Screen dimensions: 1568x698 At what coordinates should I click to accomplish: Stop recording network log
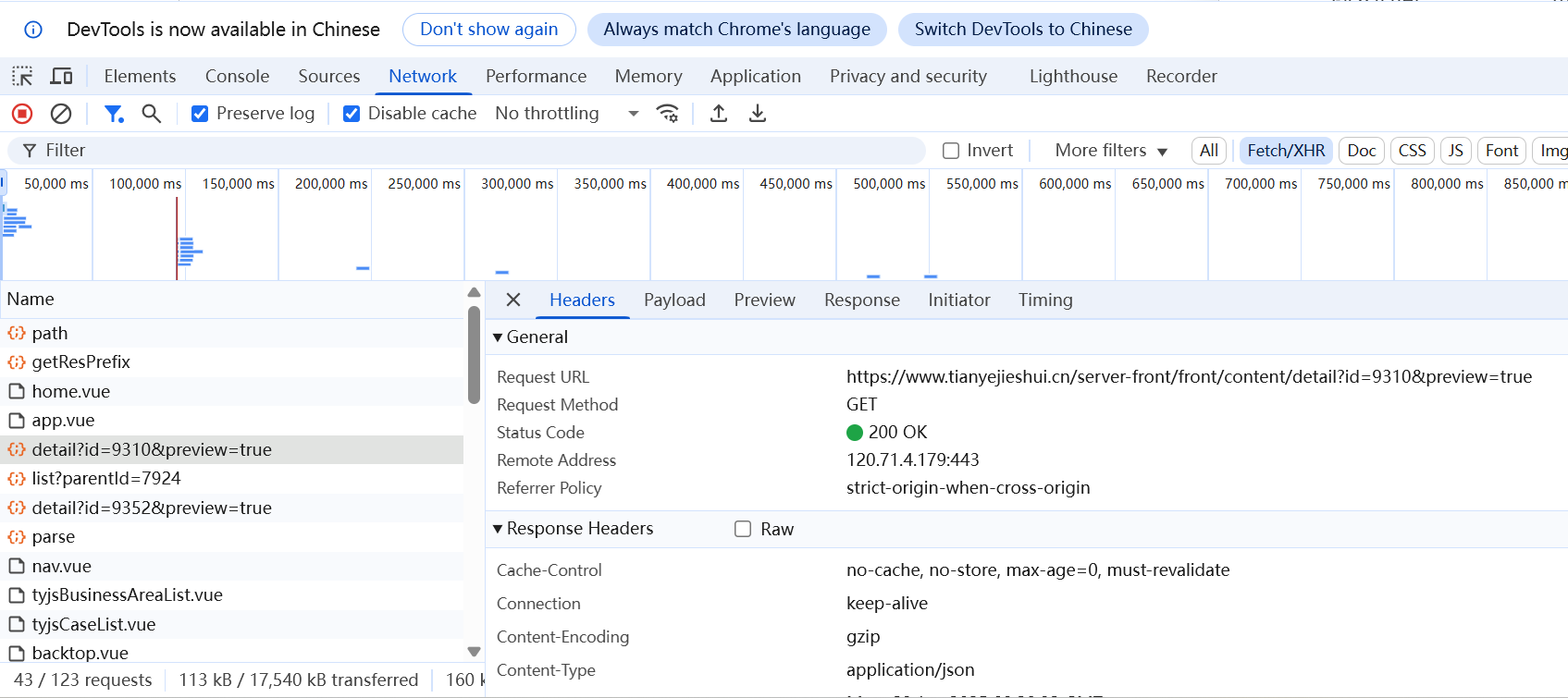click(x=22, y=114)
